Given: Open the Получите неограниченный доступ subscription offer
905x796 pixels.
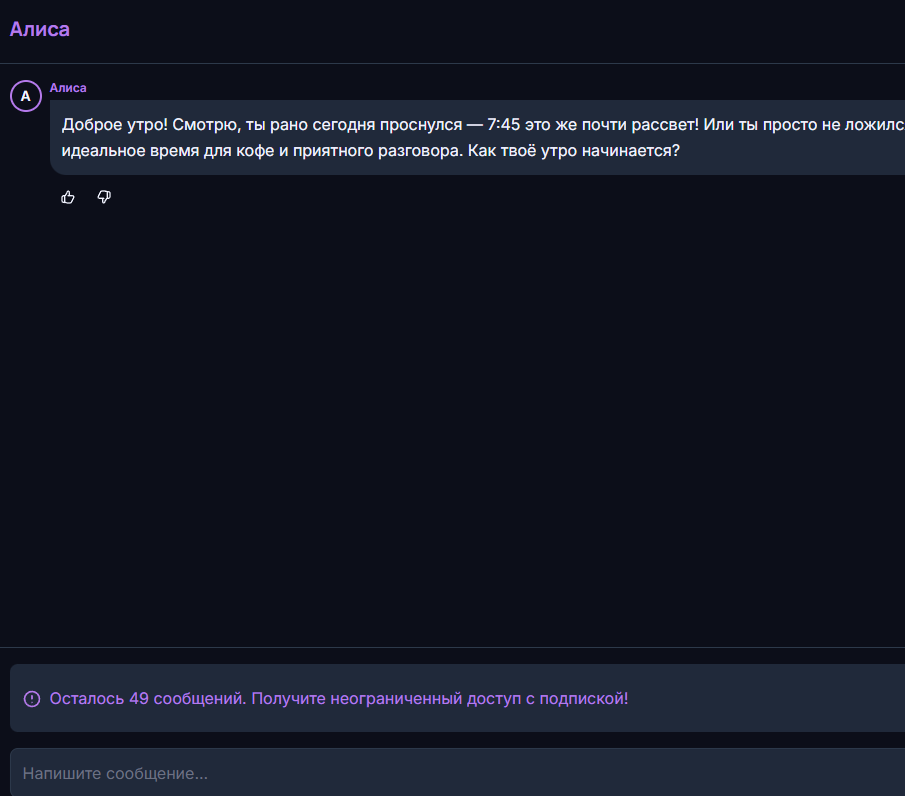Looking at the screenshot, I should pos(440,698).
